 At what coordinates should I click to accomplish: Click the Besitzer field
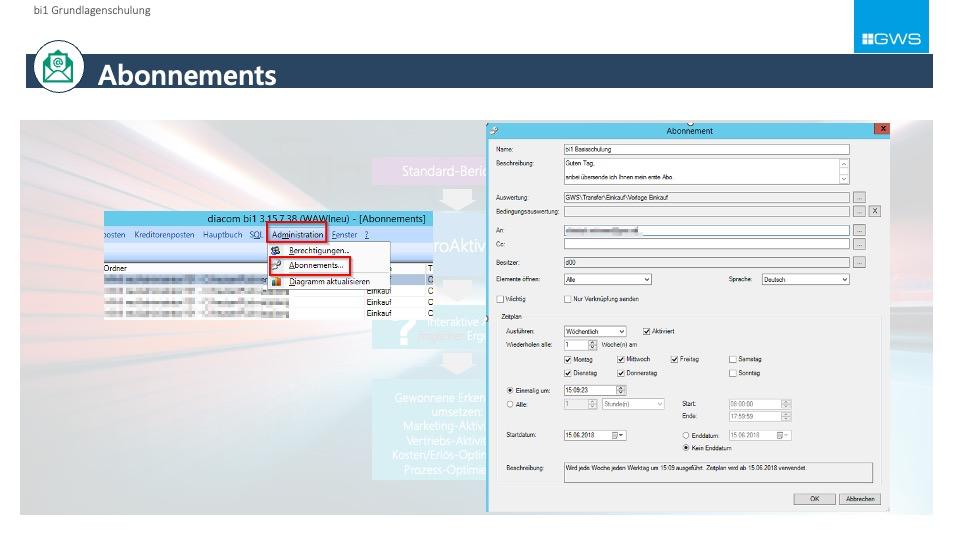pos(707,262)
